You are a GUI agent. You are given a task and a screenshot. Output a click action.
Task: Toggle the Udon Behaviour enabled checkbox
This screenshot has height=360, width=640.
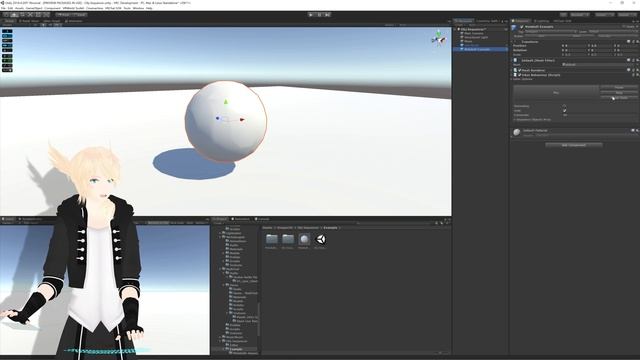click(520, 75)
